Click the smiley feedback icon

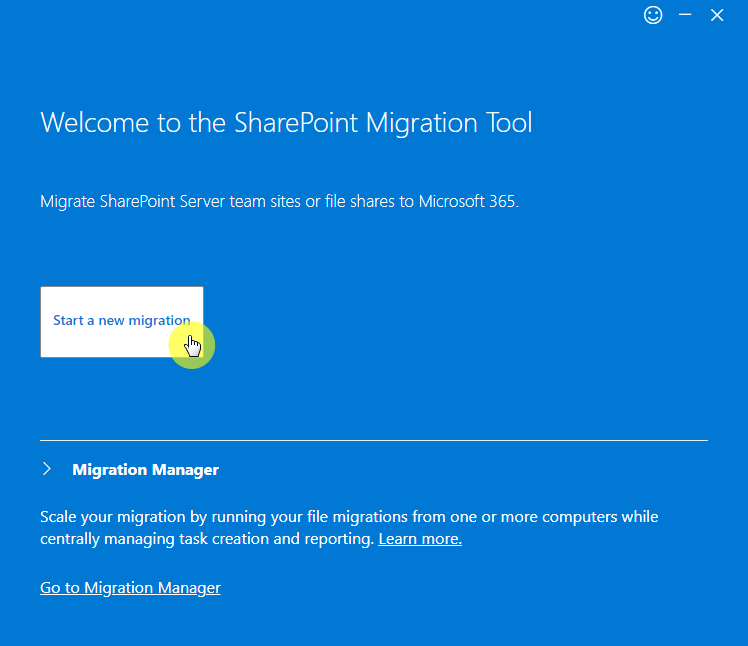click(653, 15)
